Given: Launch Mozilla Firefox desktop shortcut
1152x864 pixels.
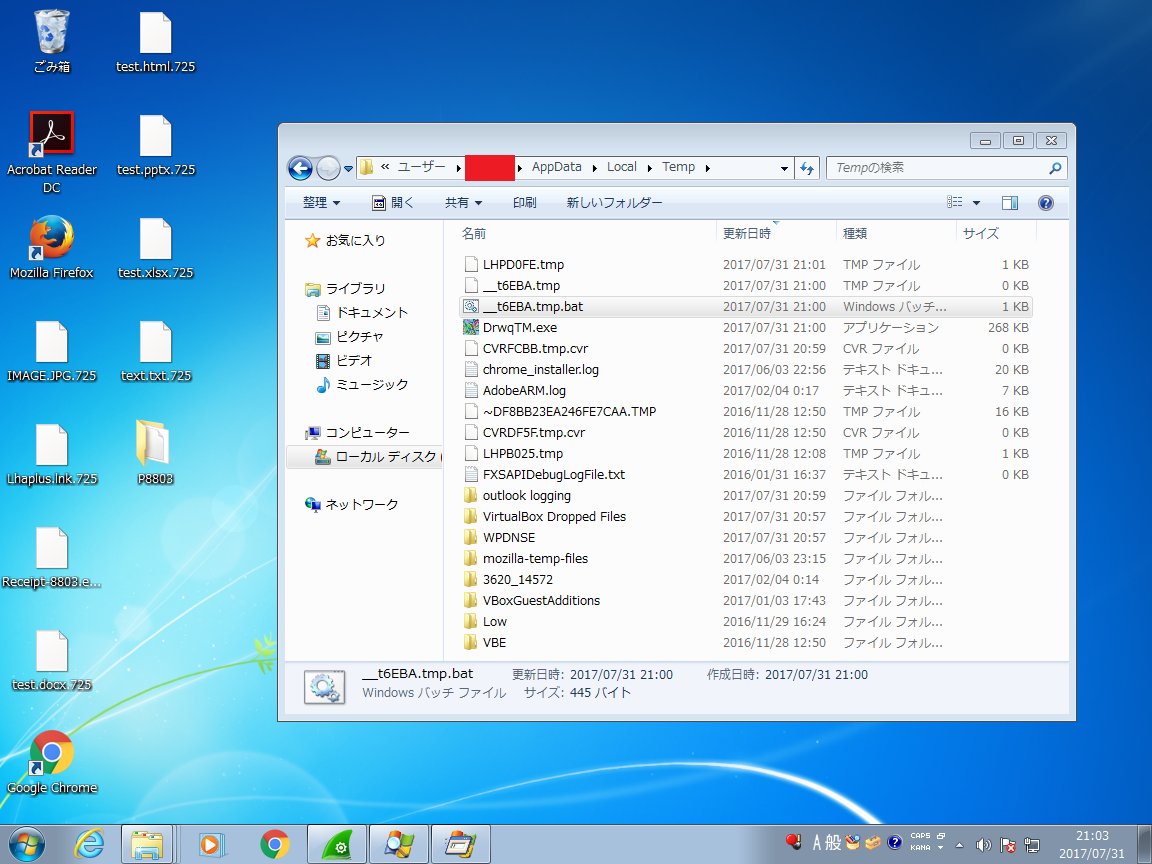Looking at the screenshot, I should pos(51,248).
